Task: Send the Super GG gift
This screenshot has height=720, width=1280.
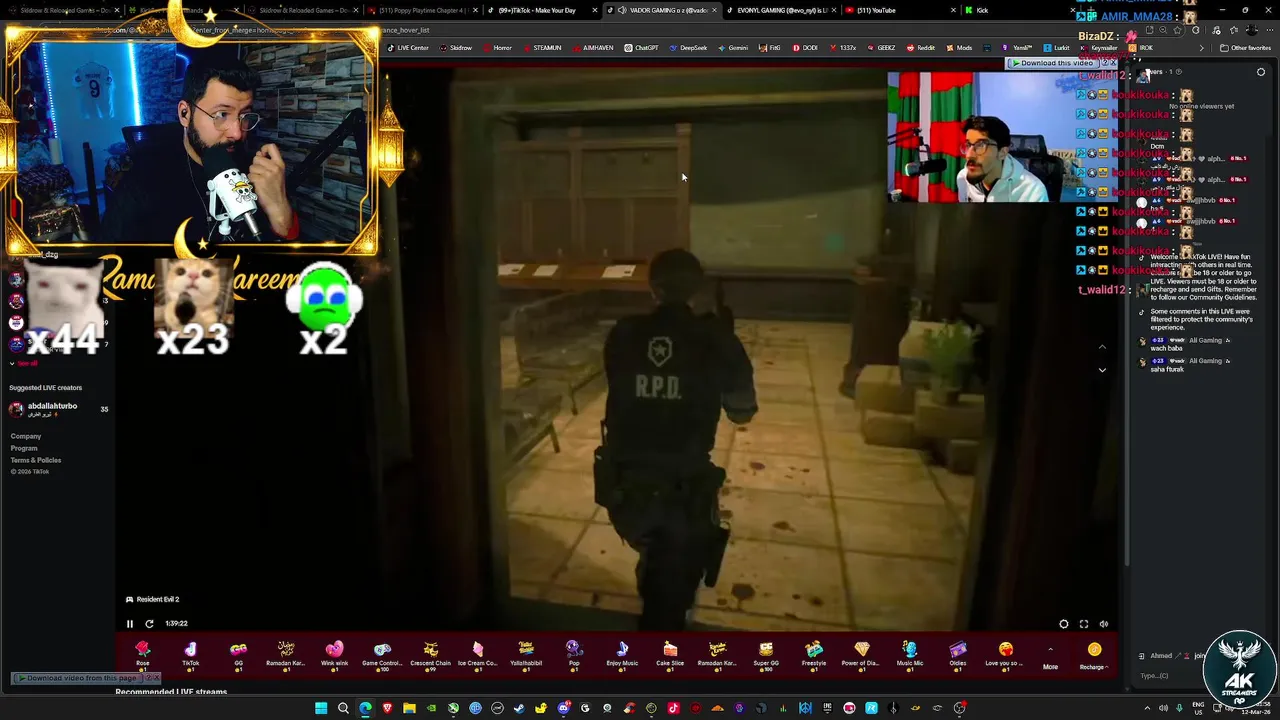Action: point(766,655)
